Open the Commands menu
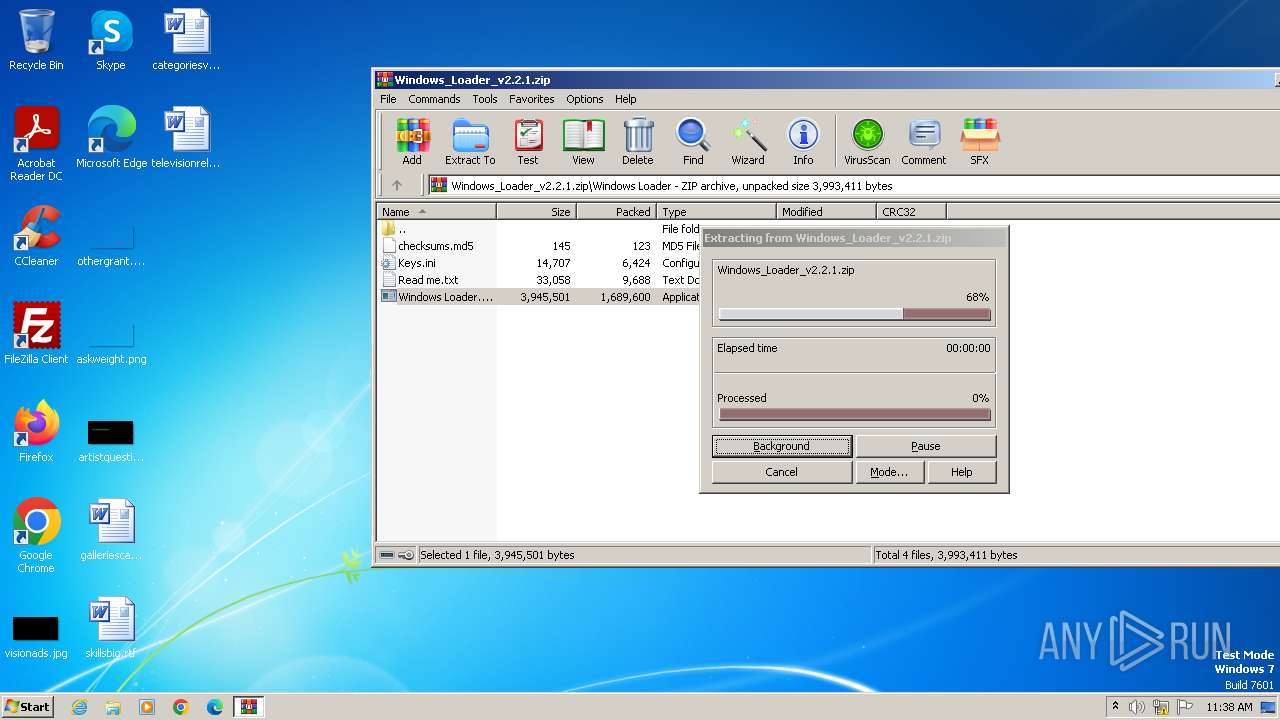 [434, 99]
